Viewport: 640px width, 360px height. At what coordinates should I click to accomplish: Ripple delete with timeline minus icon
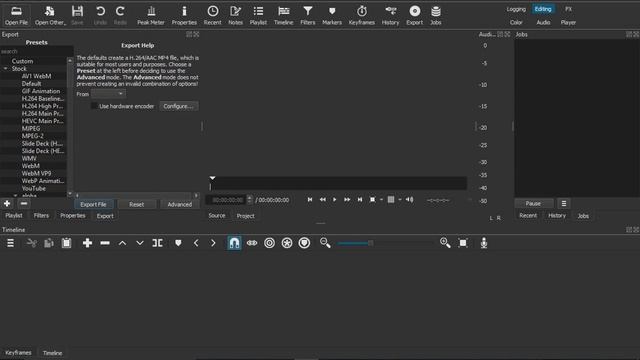pos(105,243)
